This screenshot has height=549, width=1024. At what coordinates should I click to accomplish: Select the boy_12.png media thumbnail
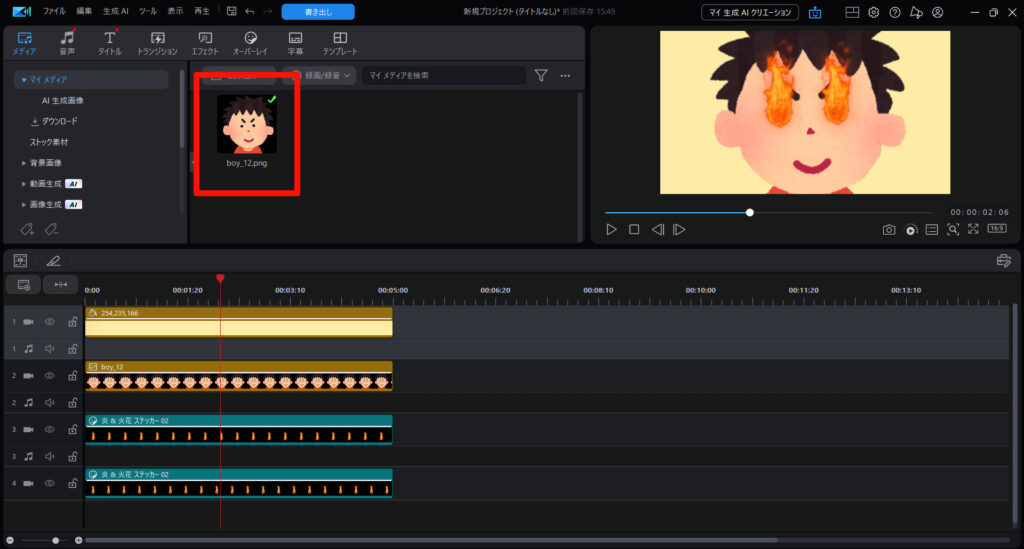(x=246, y=124)
